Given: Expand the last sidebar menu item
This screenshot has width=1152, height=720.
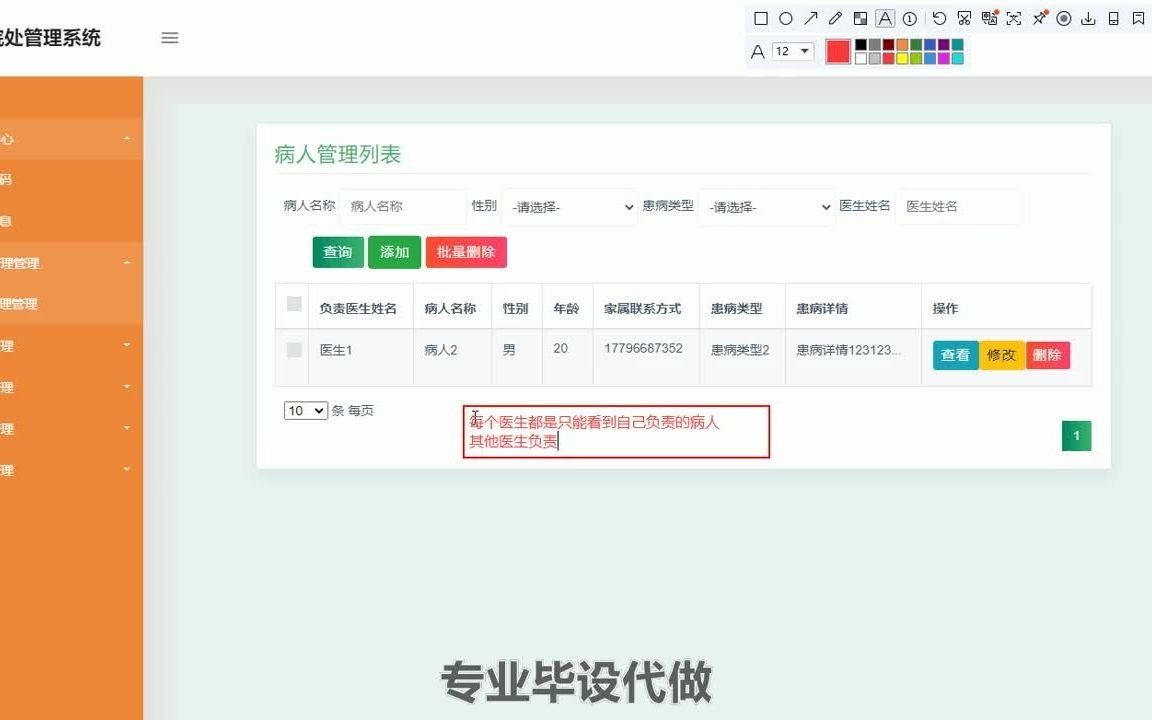Looking at the screenshot, I should coord(70,469).
